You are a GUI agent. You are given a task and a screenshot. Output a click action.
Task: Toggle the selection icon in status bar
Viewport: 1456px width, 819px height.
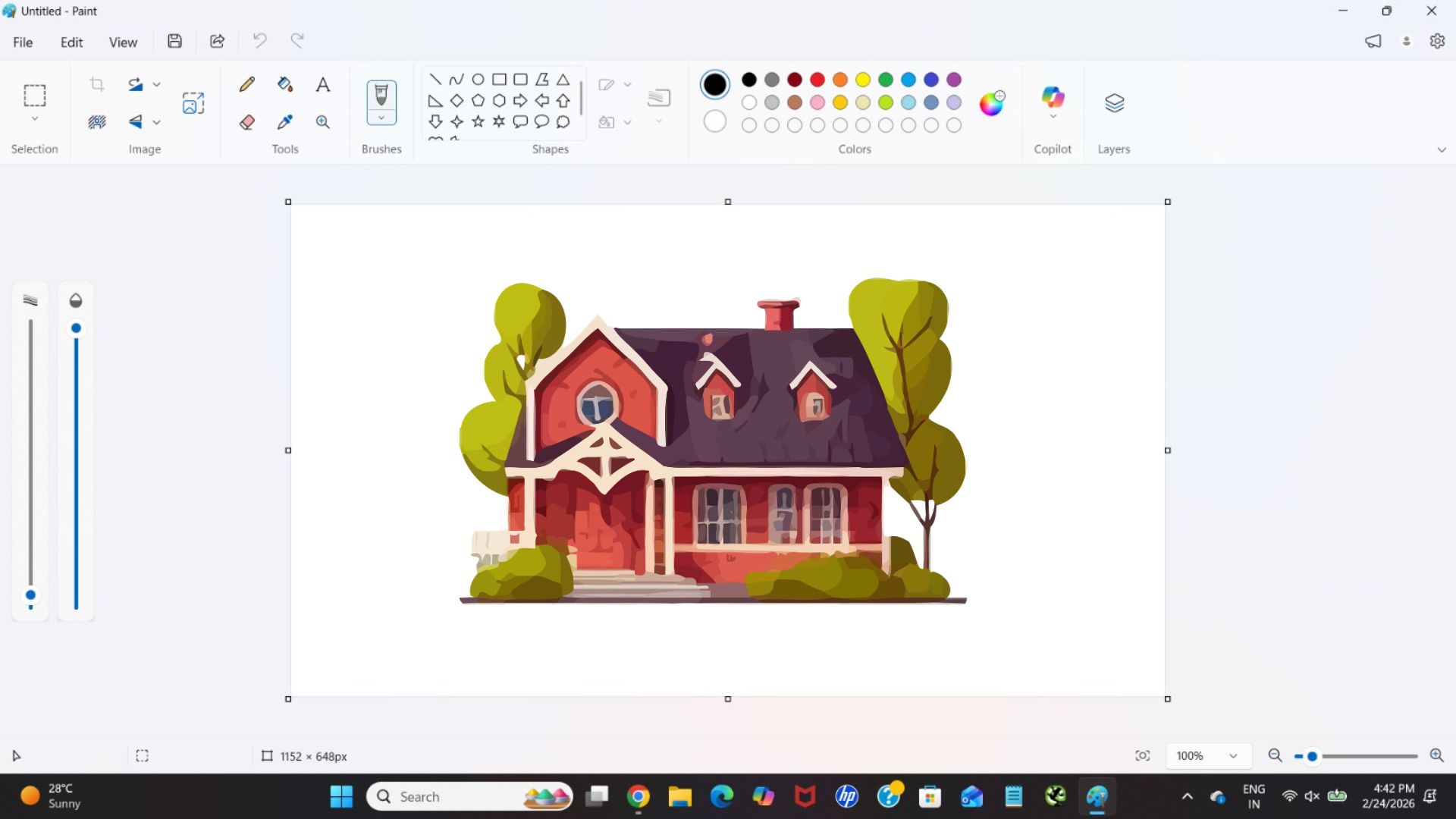pos(142,756)
